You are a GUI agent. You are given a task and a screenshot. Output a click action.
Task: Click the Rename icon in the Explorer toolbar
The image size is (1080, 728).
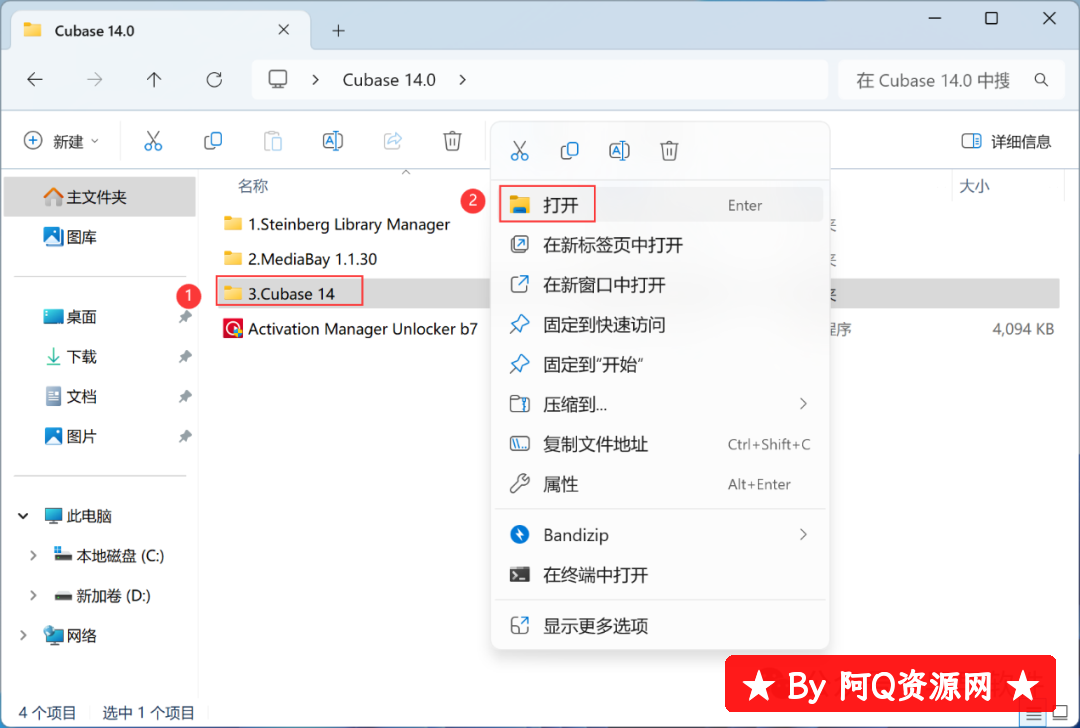click(333, 141)
